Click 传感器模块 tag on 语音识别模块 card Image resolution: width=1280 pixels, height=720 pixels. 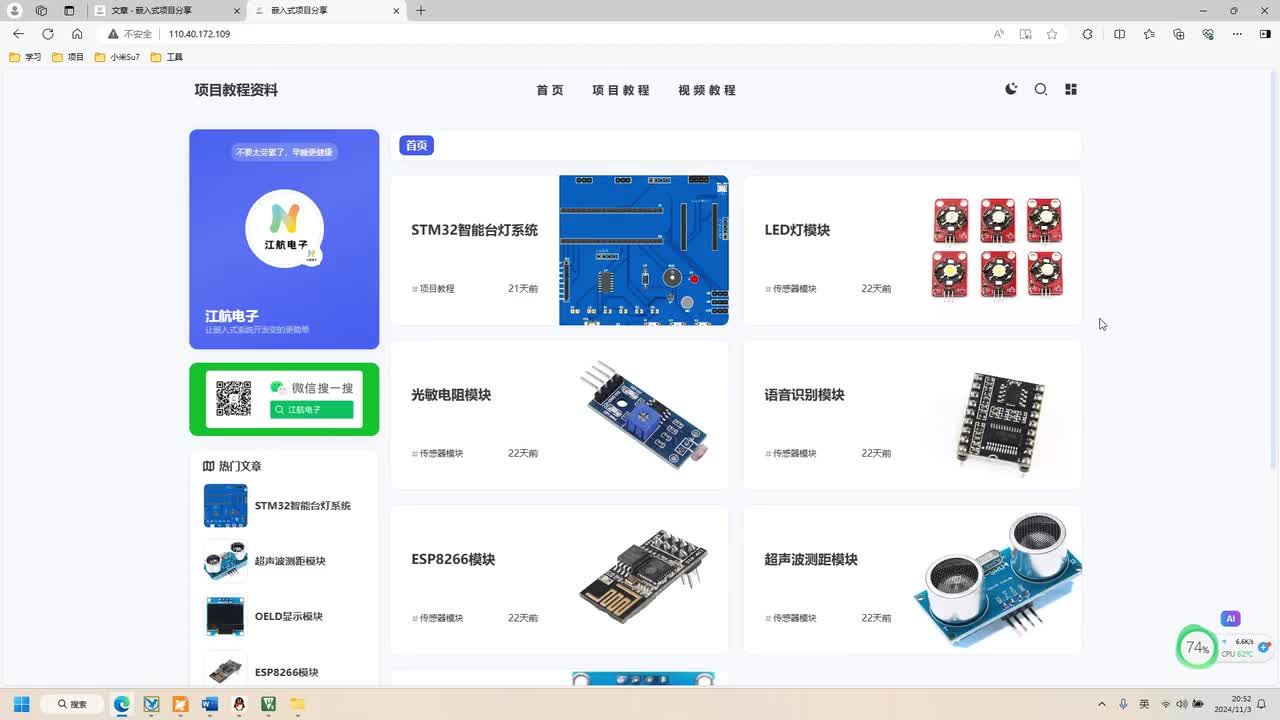coord(790,454)
